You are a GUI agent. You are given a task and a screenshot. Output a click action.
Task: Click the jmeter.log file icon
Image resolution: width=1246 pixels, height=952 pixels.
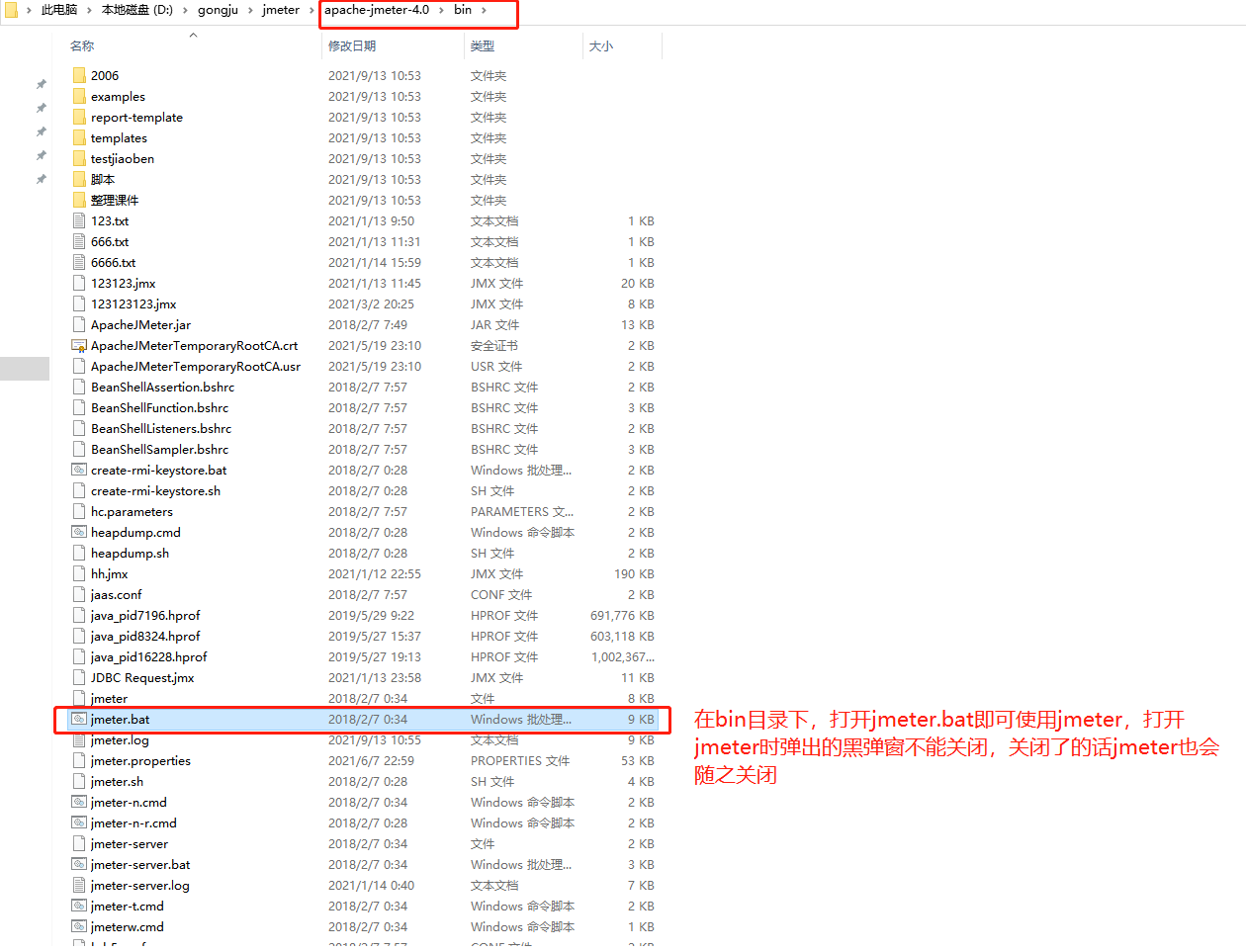pos(79,739)
